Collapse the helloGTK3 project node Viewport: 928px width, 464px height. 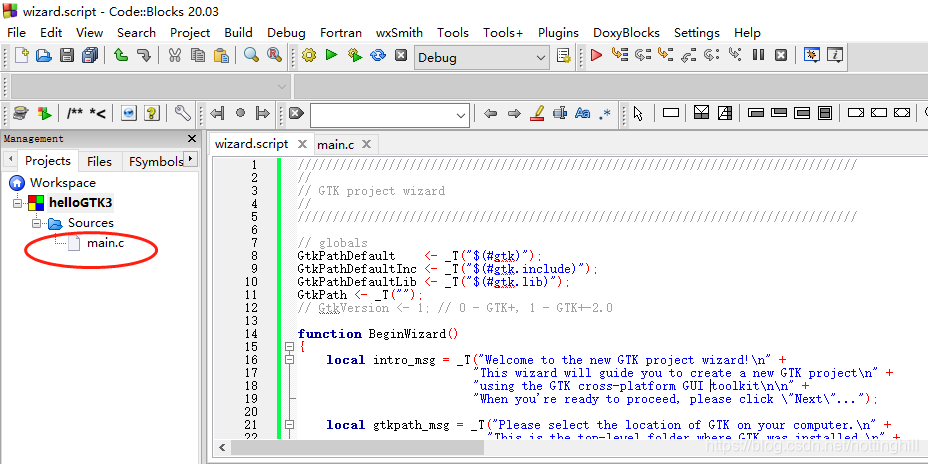[17, 203]
